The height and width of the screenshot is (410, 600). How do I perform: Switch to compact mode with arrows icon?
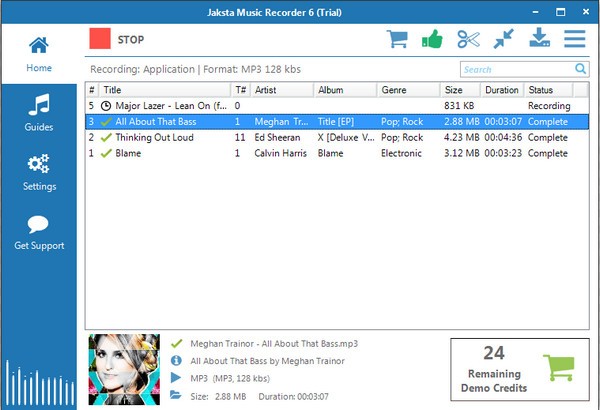504,39
